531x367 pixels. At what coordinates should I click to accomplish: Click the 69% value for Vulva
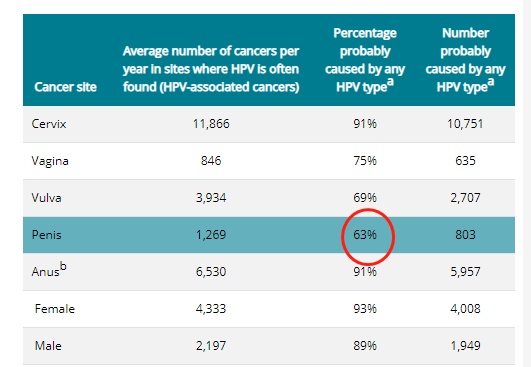coord(365,198)
